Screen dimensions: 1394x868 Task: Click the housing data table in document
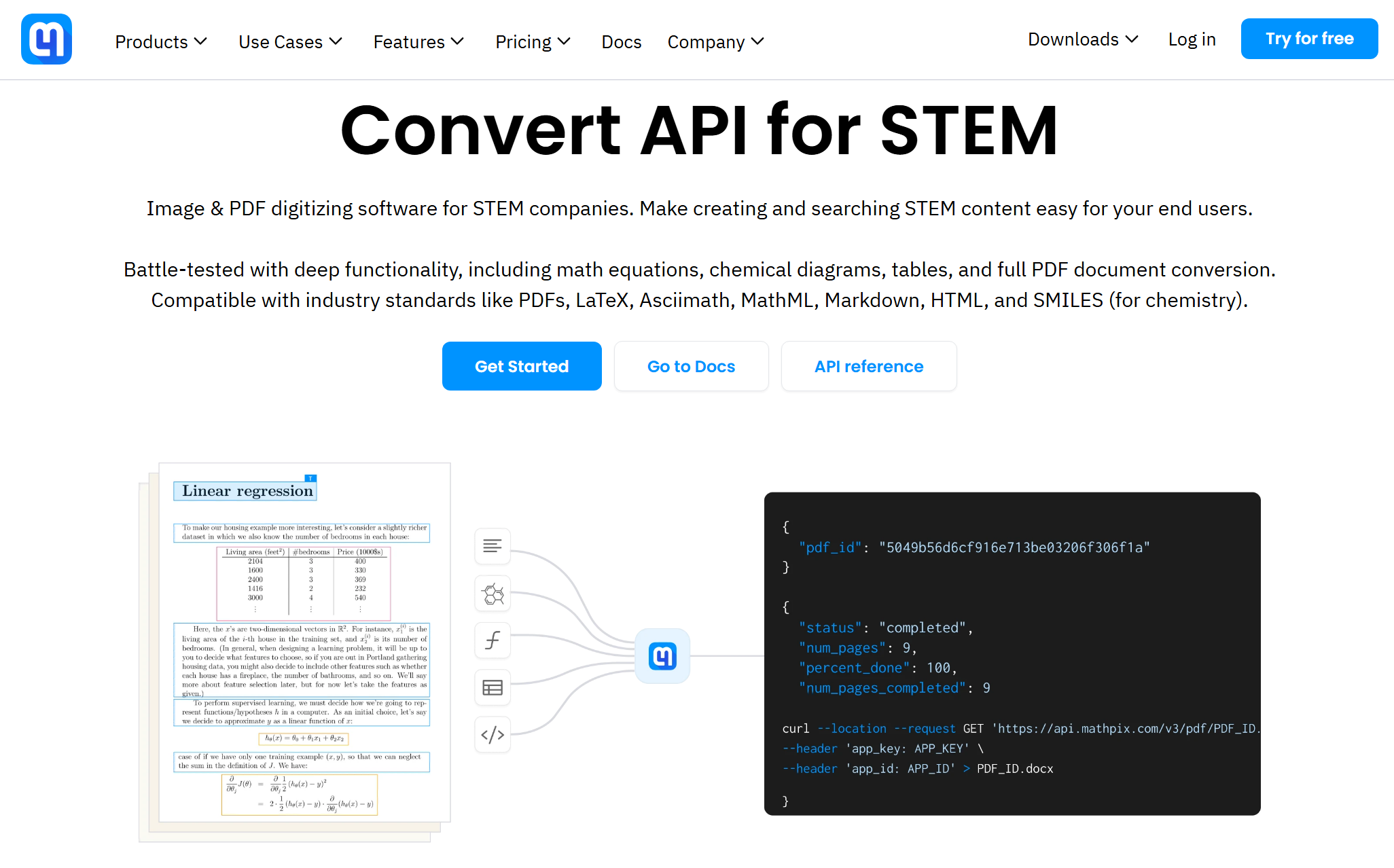click(304, 583)
